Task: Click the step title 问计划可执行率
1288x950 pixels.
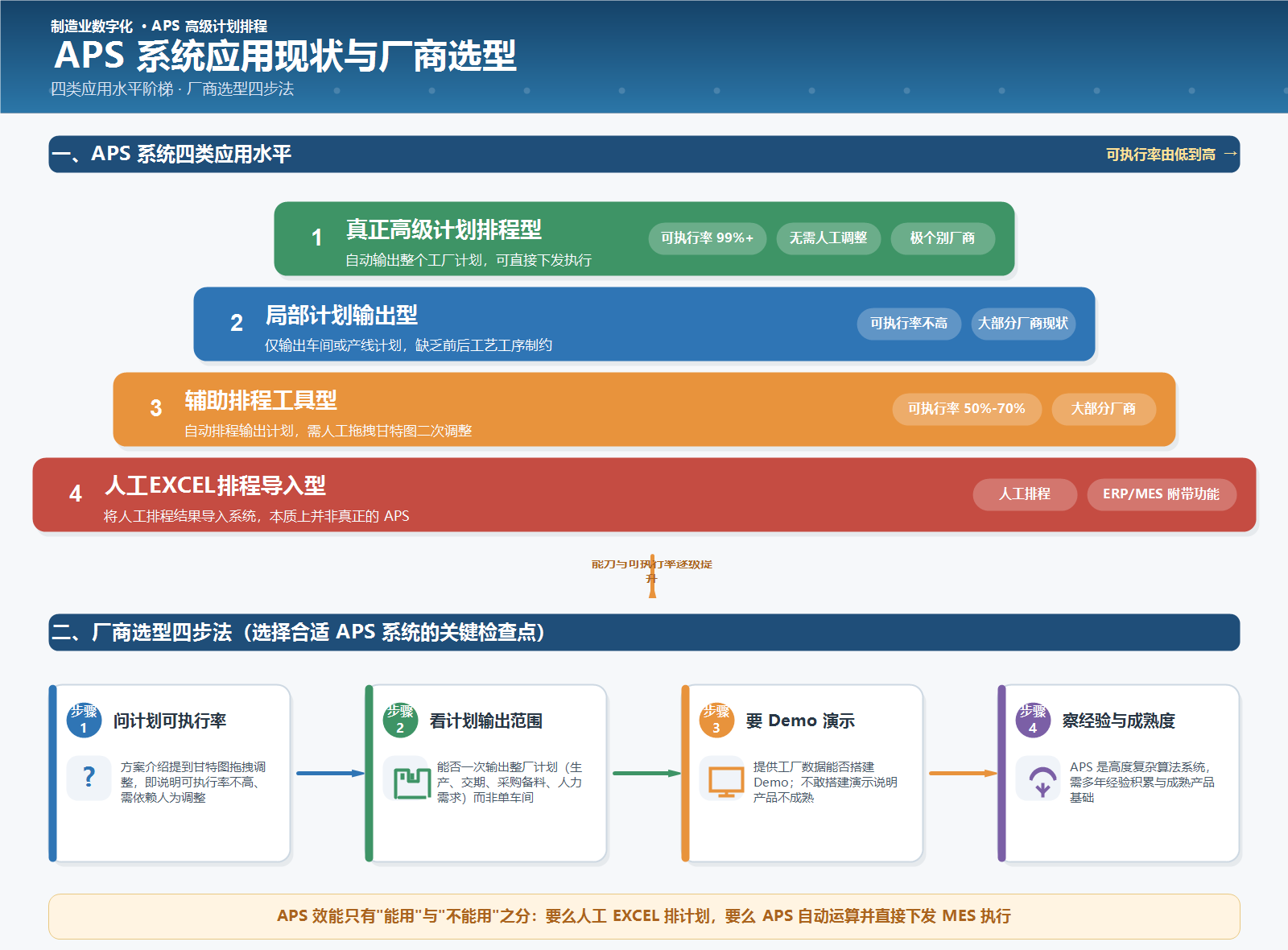Action: [170, 721]
